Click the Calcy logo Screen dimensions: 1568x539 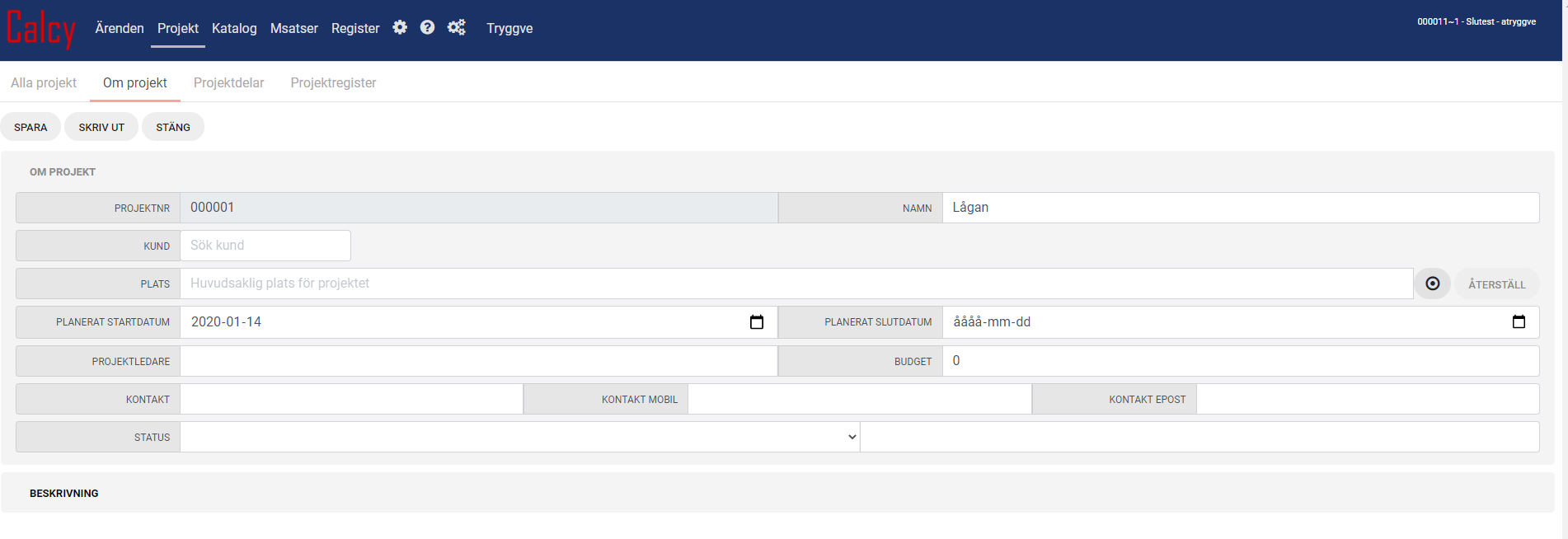click(41, 29)
